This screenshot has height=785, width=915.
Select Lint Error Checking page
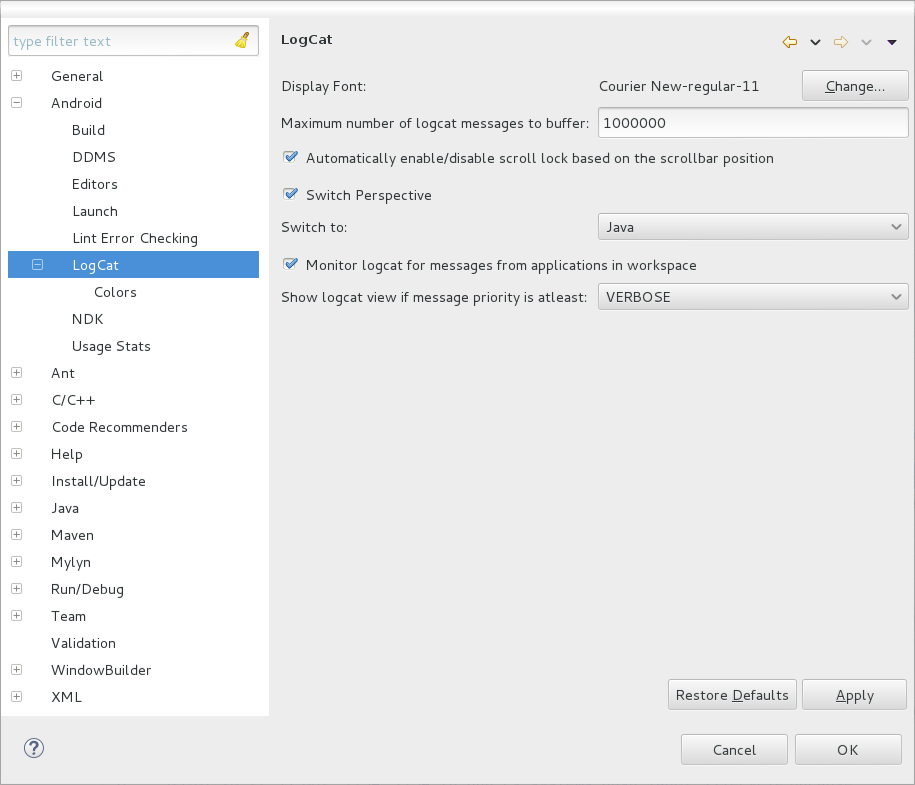(x=135, y=238)
